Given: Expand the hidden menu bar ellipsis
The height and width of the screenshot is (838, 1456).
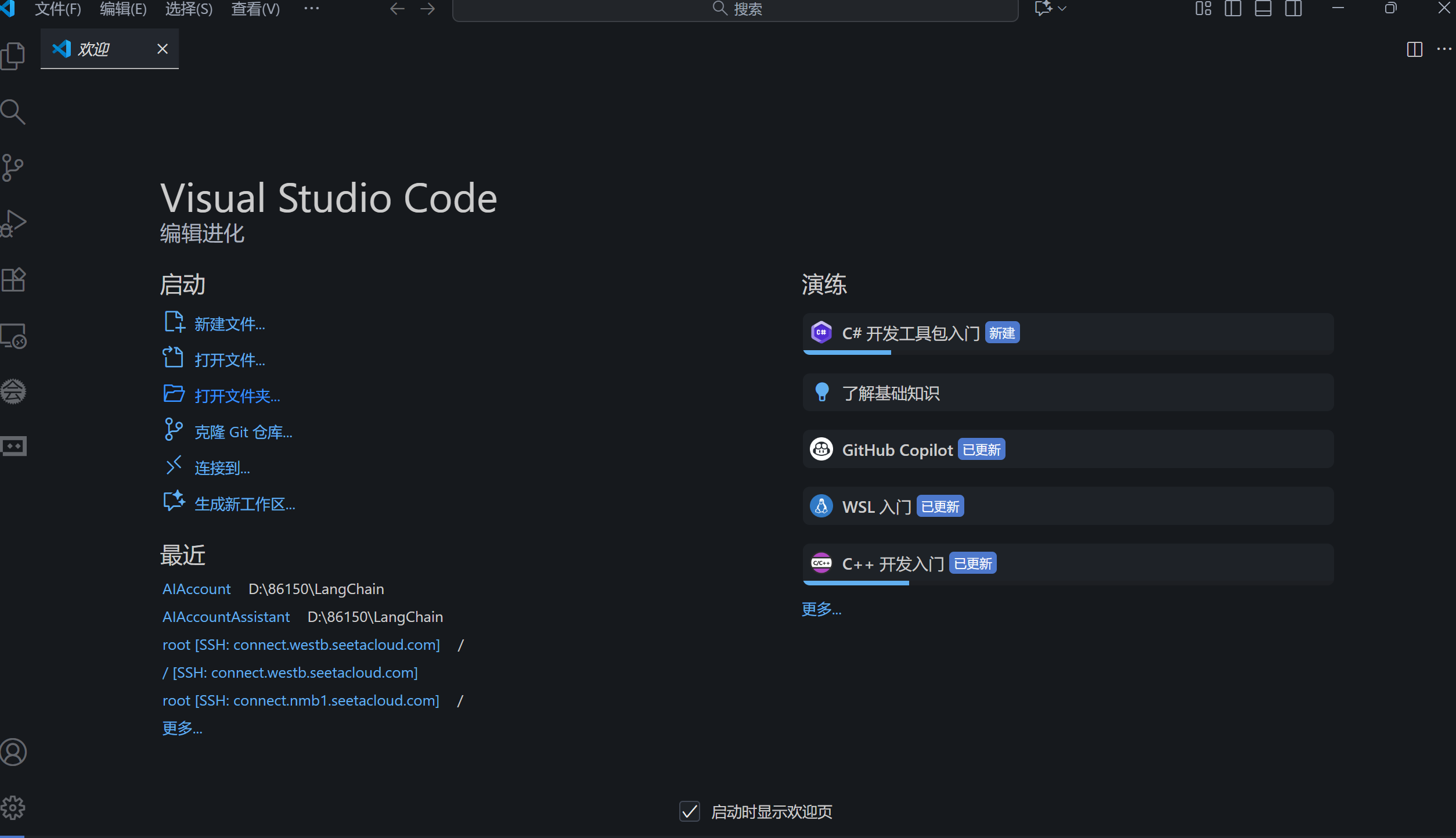Looking at the screenshot, I should (x=312, y=9).
